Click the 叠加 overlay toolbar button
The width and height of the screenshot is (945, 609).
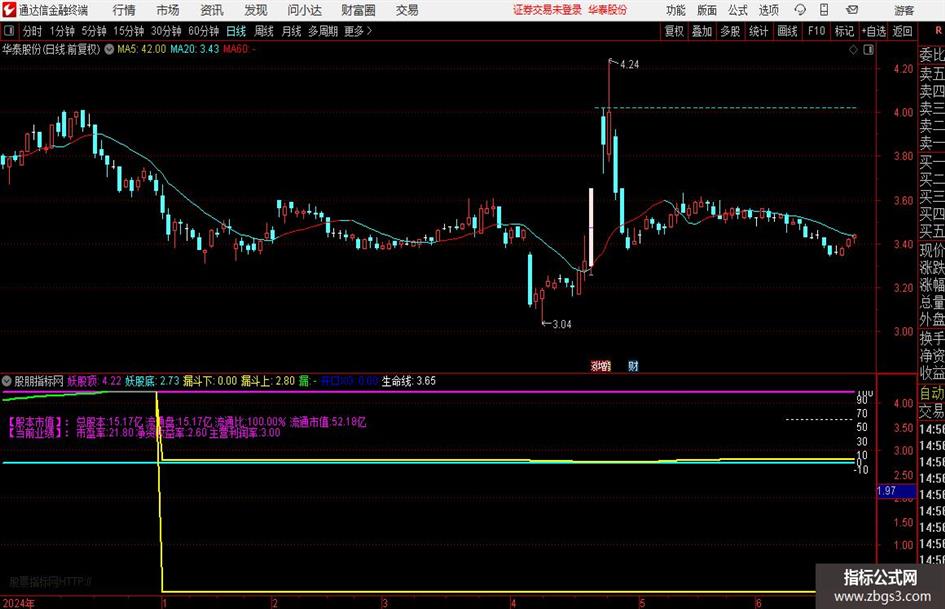[x=702, y=31]
